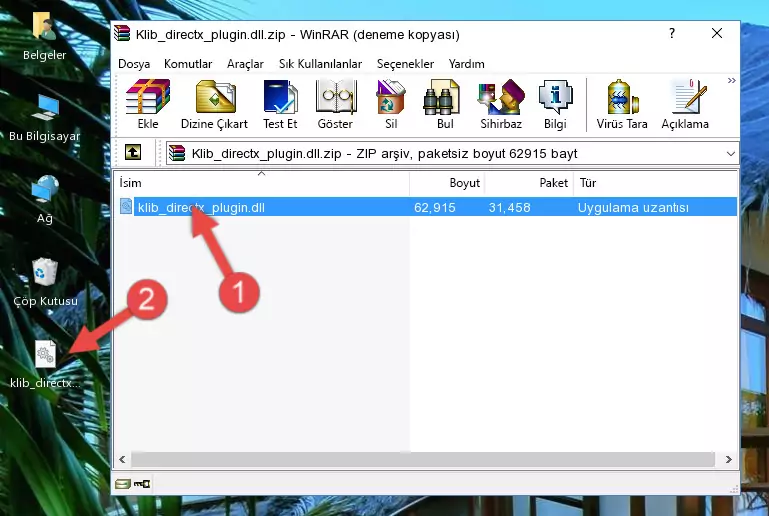
Task: Click the horizontal scrollbar track
Action: 423,460
